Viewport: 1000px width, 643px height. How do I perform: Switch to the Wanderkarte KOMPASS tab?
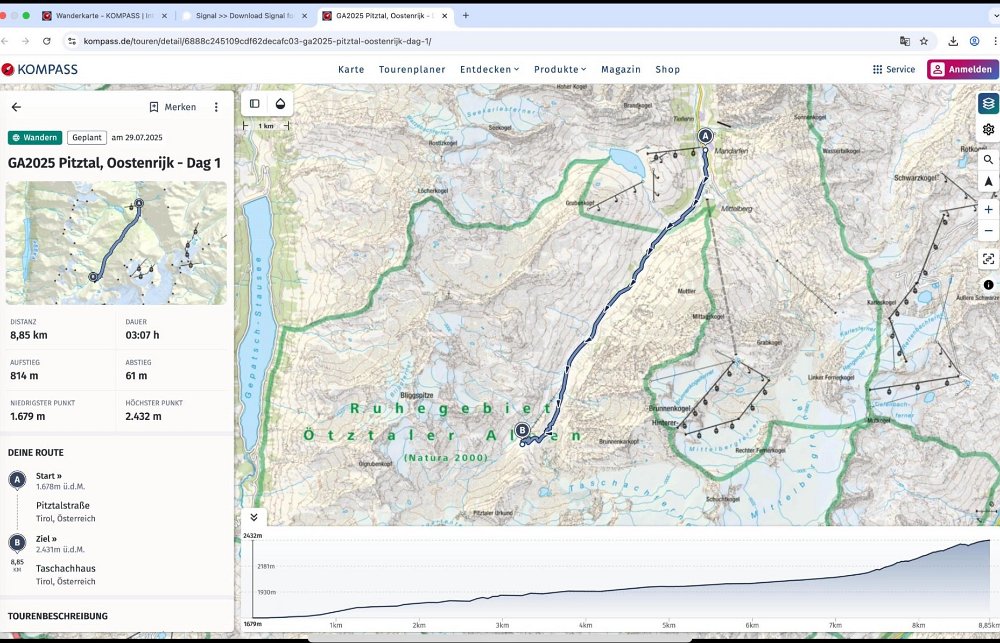[105, 16]
